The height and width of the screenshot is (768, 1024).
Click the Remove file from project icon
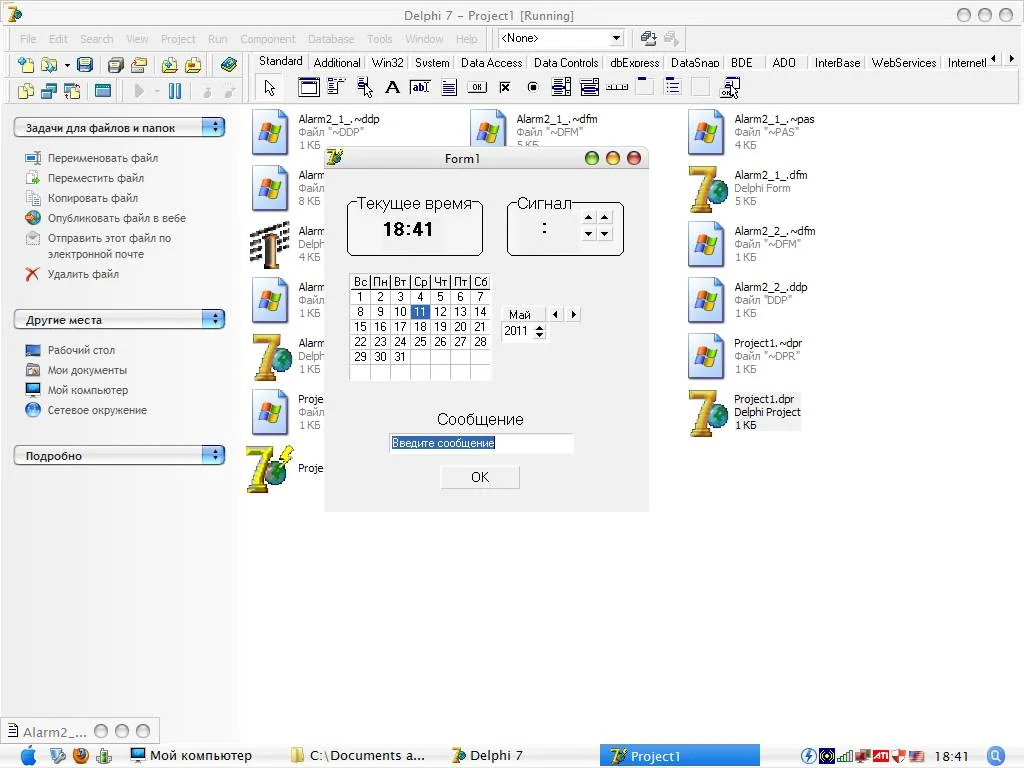tap(193, 65)
